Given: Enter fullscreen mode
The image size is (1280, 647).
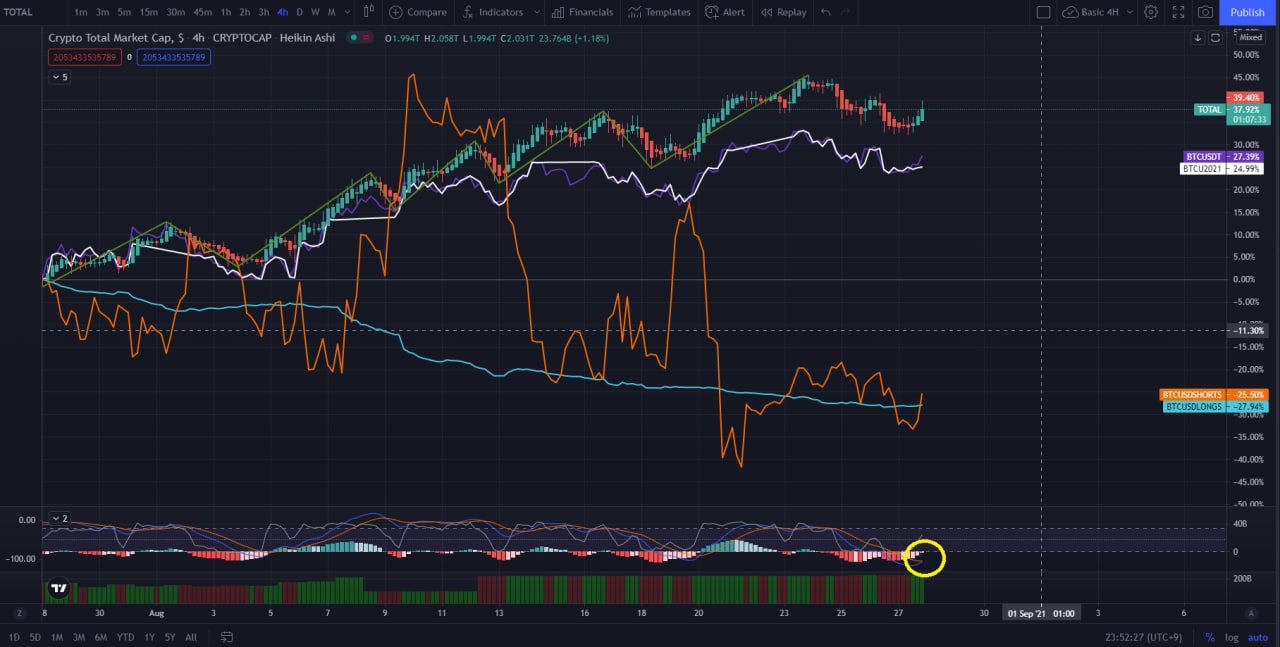Looking at the screenshot, I should (1178, 12).
